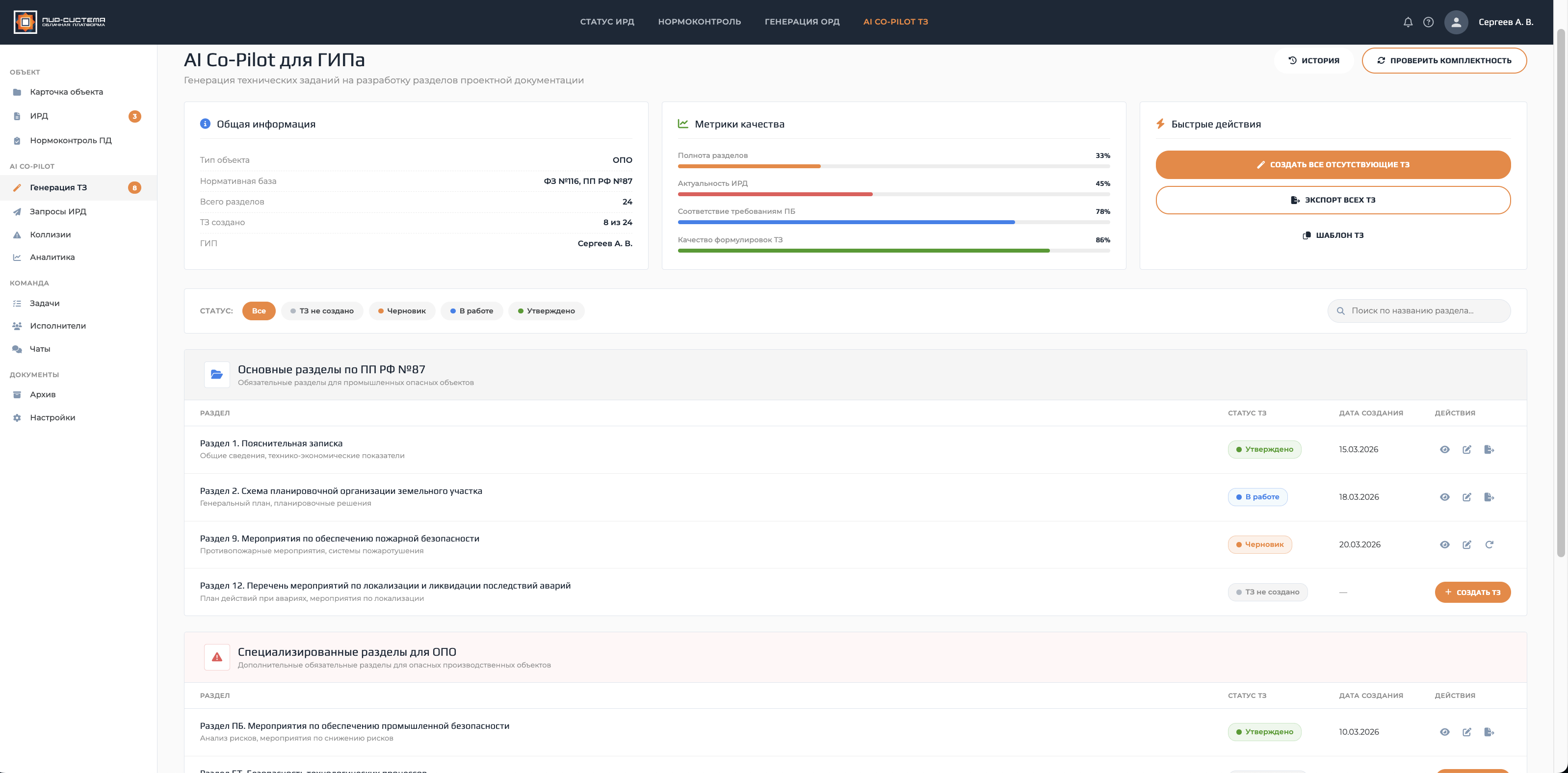Click user name Сергеев А. В. in header
Screen dimensions: 1568x773
(1505, 22)
